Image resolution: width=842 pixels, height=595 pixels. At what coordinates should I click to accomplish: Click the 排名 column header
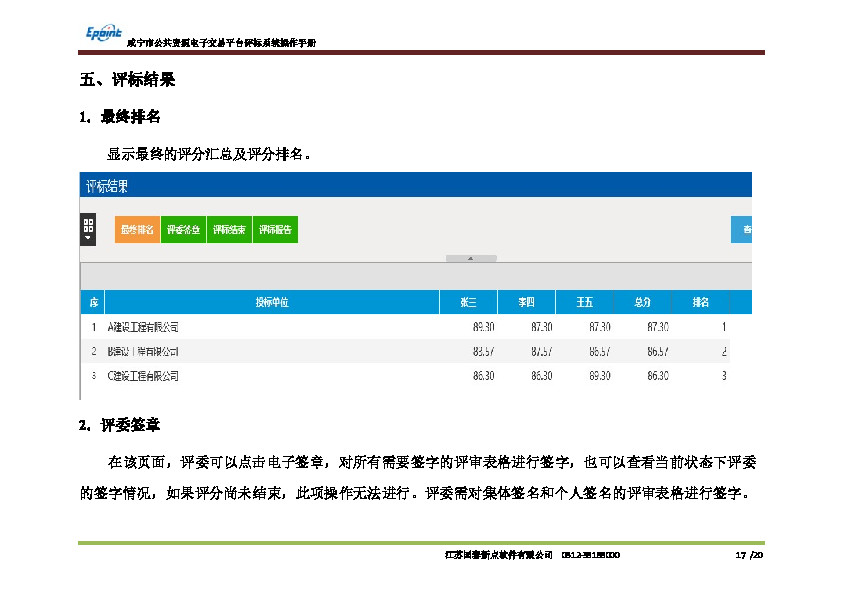(701, 302)
